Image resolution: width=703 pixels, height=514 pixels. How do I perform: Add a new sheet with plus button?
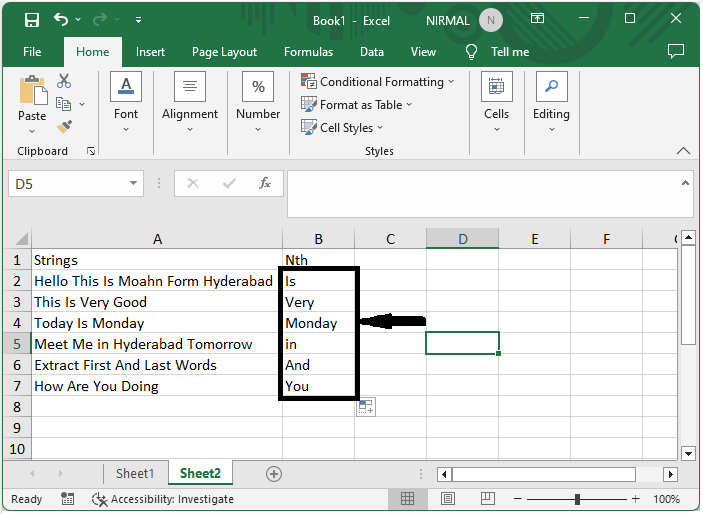click(x=274, y=474)
